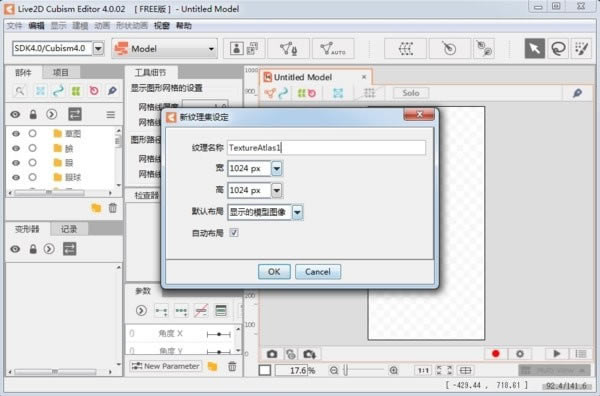Click the New Parameter button
The width and height of the screenshot is (600, 396).
point(165,366)
